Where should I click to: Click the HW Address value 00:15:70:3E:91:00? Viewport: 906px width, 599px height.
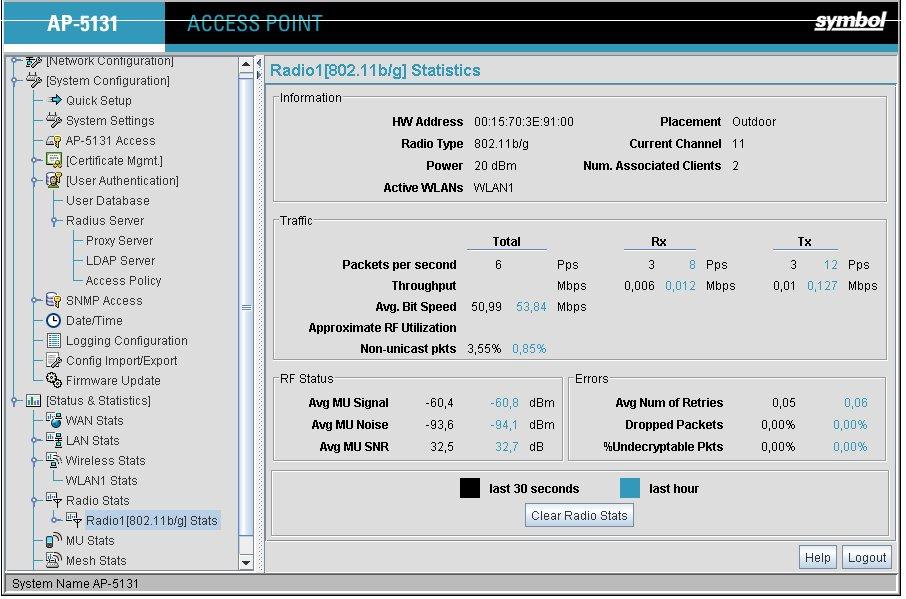[x=524, y=122]
